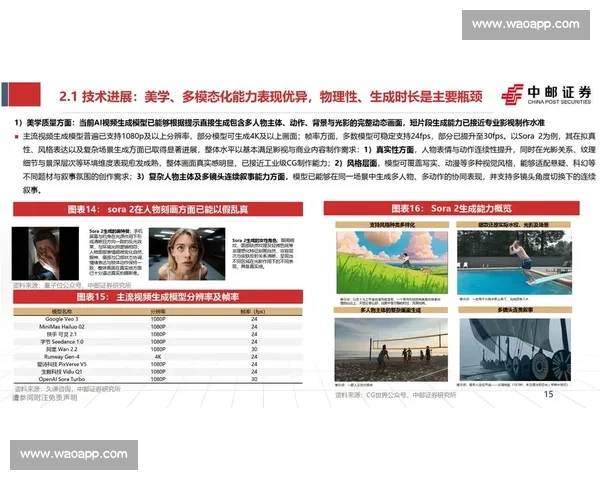This screenshot has height=480, width=600.
Task: Select the 'OpenAI Sora Turbo' cell
Action: click(62, 379)
